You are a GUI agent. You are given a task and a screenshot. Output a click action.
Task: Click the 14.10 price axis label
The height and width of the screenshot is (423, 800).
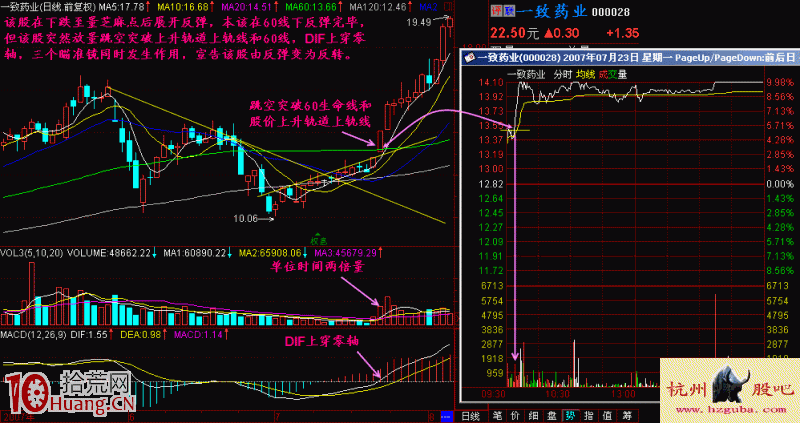(492, 82)
